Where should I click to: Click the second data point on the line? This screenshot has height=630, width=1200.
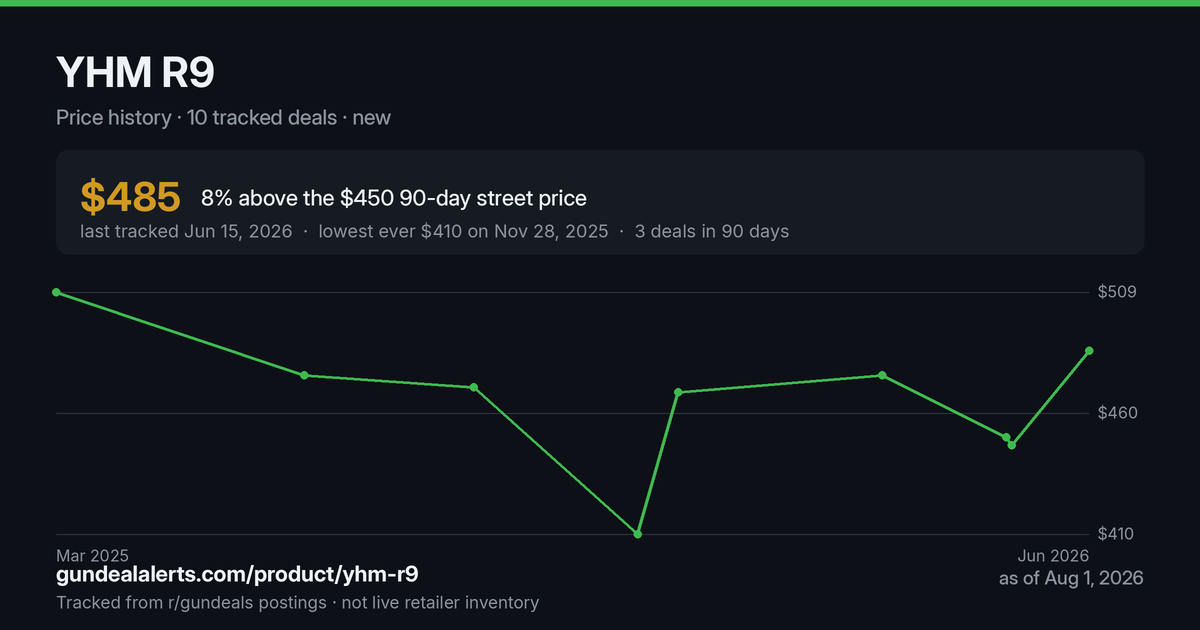[x=304, y=375]
